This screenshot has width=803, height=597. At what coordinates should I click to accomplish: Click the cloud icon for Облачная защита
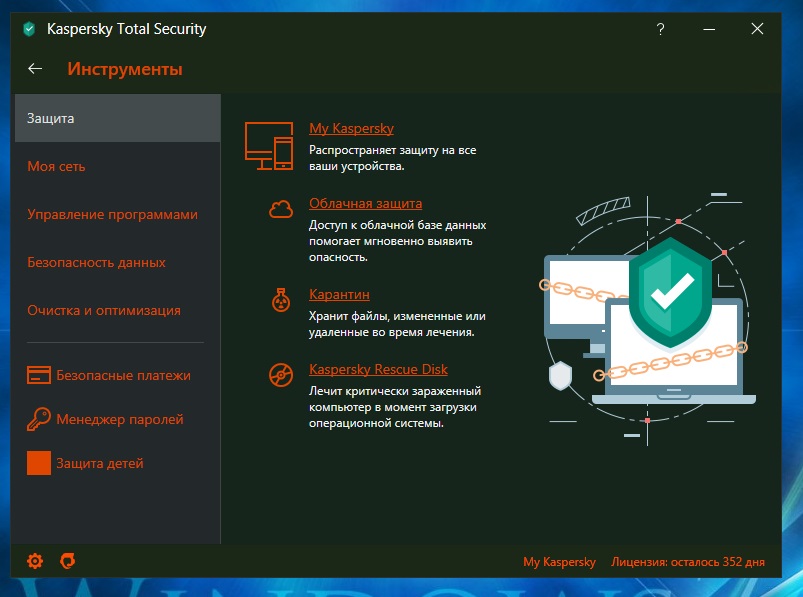point(281,209)
